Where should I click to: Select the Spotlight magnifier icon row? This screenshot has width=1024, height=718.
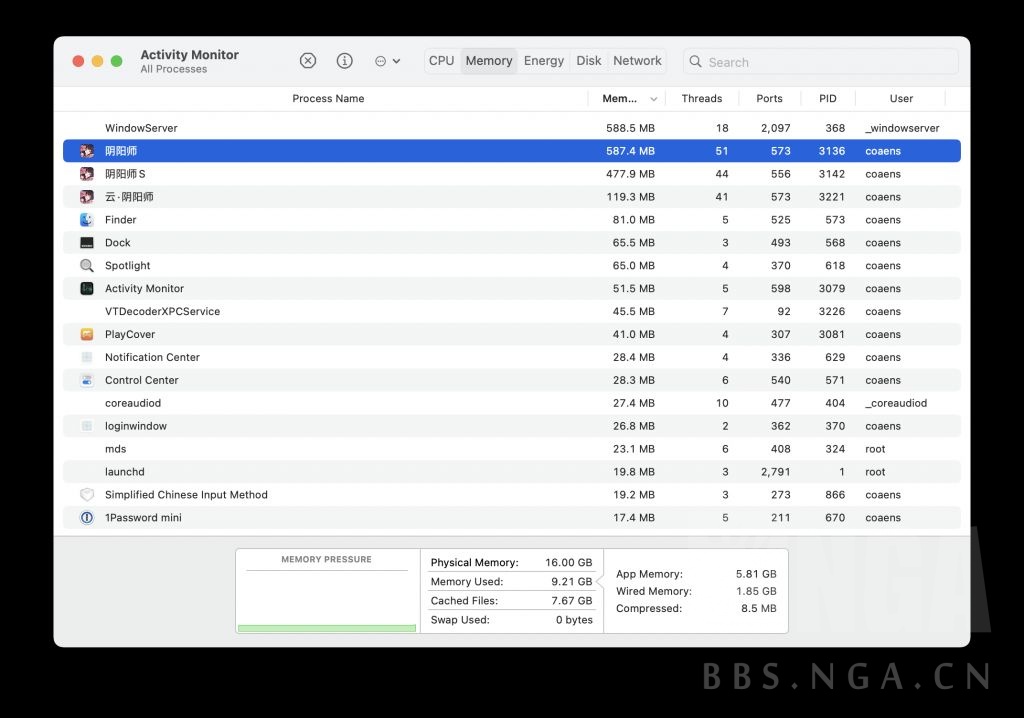pos(87,266)
